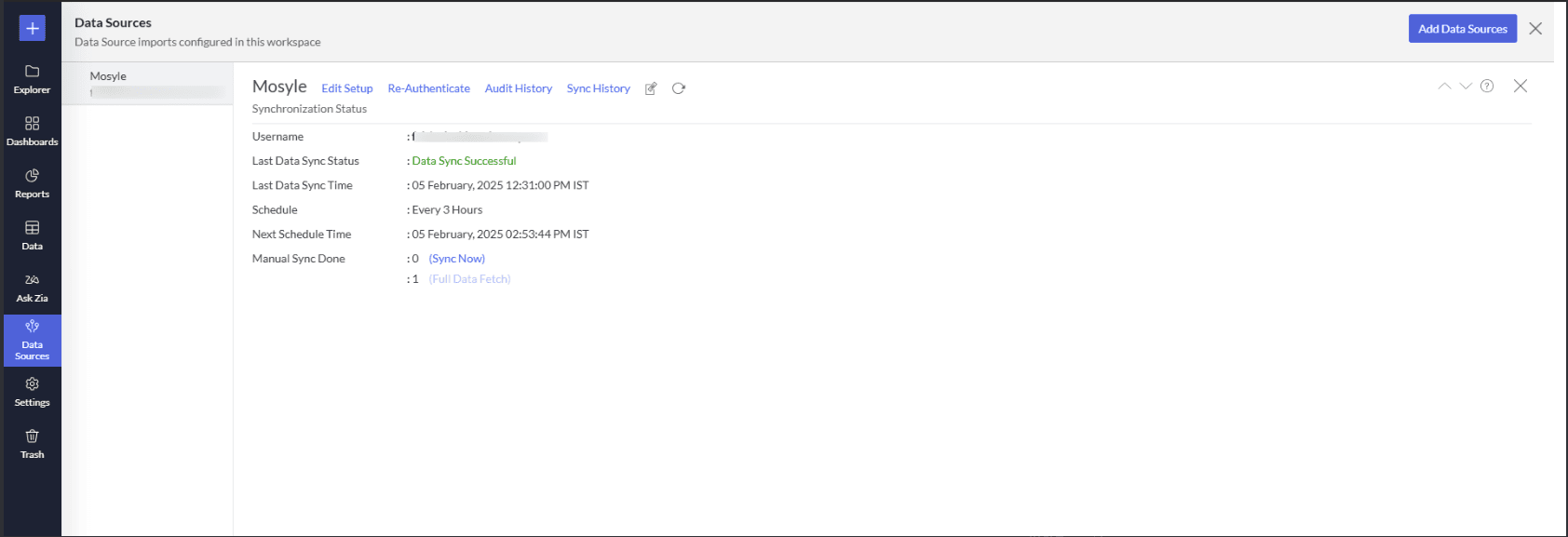The width and height of the screenshot is (1568, 537).
Task: Open the Trash sidebar item
Action: point(32,443)
